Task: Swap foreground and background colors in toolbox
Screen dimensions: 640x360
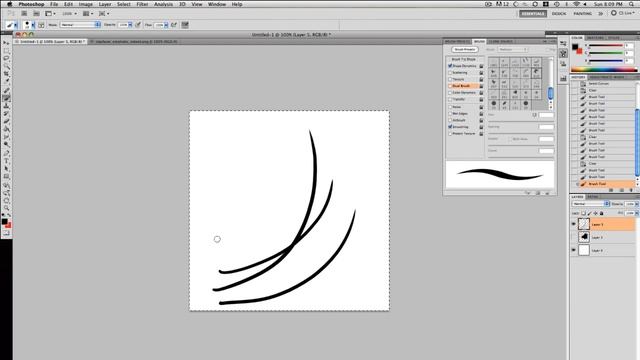Action: coord(9,216)
